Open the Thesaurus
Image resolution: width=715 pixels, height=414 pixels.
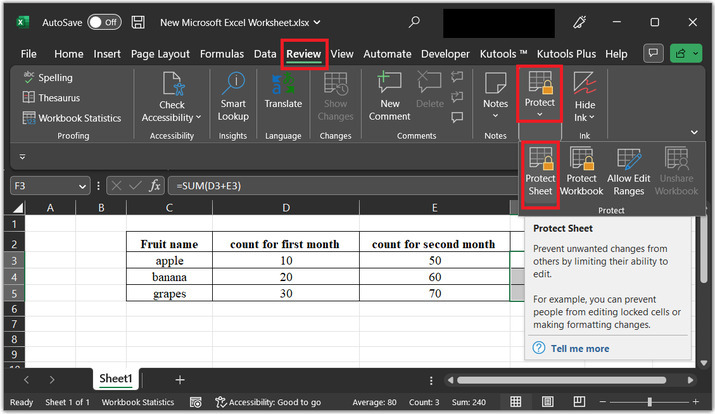pos(51,98)
